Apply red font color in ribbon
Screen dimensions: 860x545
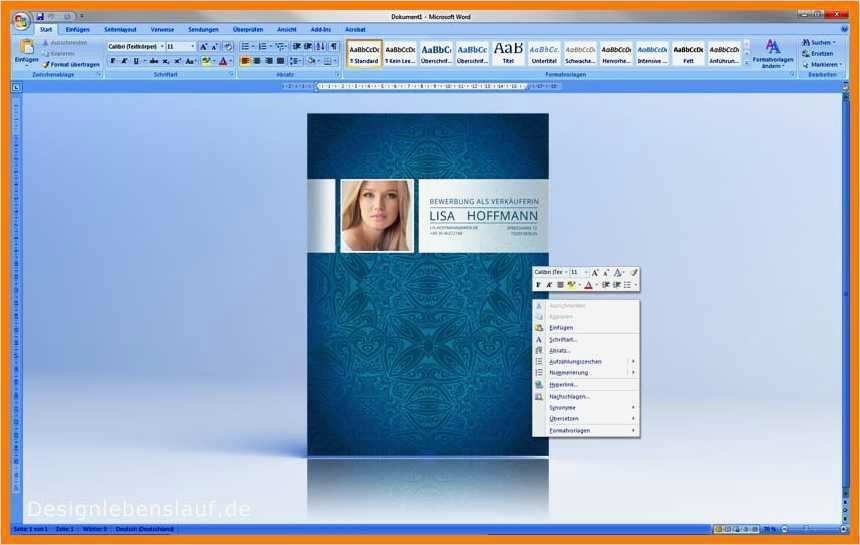pyautogui.click(x=223, y=61)
